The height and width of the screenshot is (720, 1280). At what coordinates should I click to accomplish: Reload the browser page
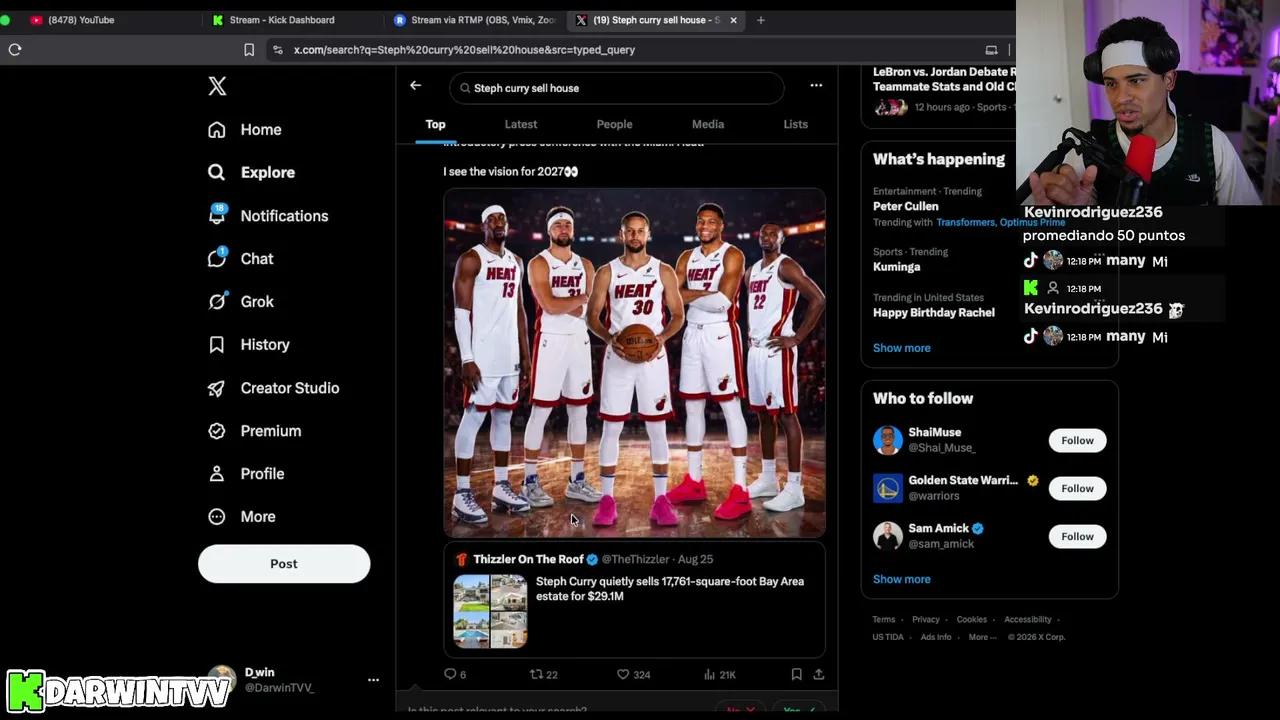point(15,50)
